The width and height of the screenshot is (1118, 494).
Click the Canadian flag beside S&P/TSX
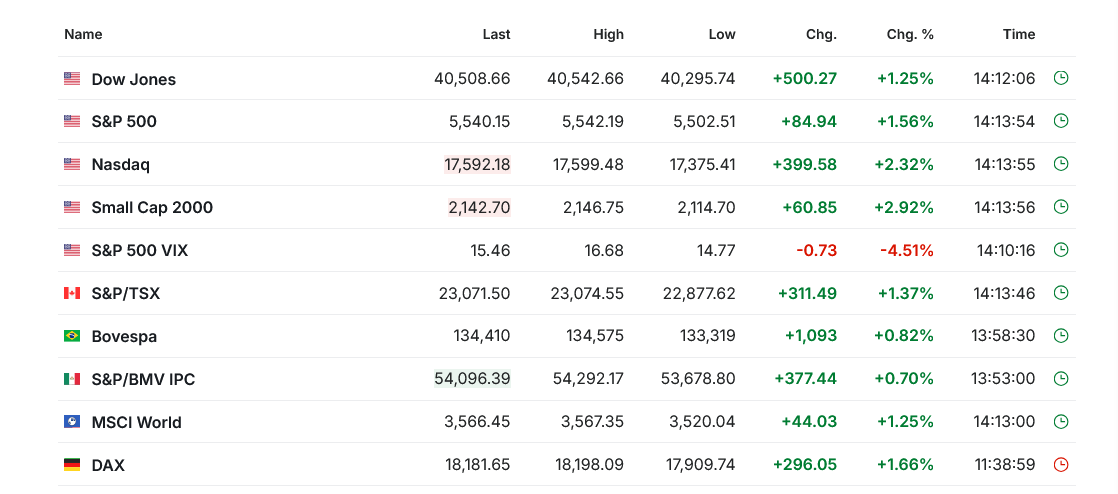(72, 293)
